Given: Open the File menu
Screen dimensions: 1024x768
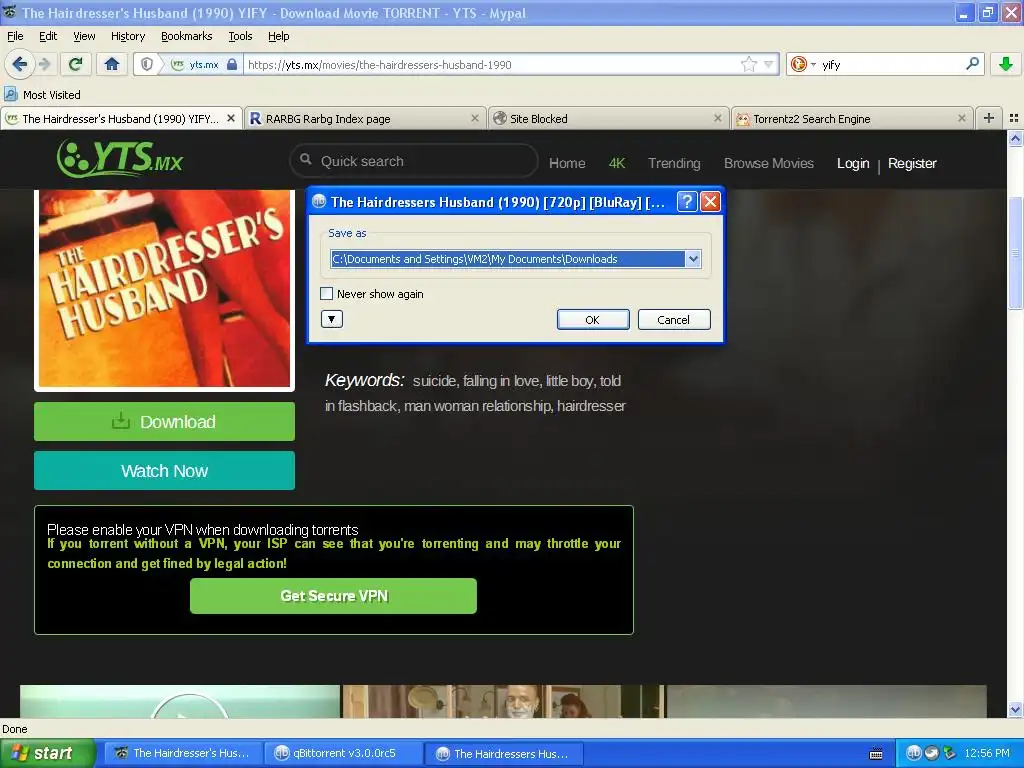Looking at the screenshot, I should point(15,36).
